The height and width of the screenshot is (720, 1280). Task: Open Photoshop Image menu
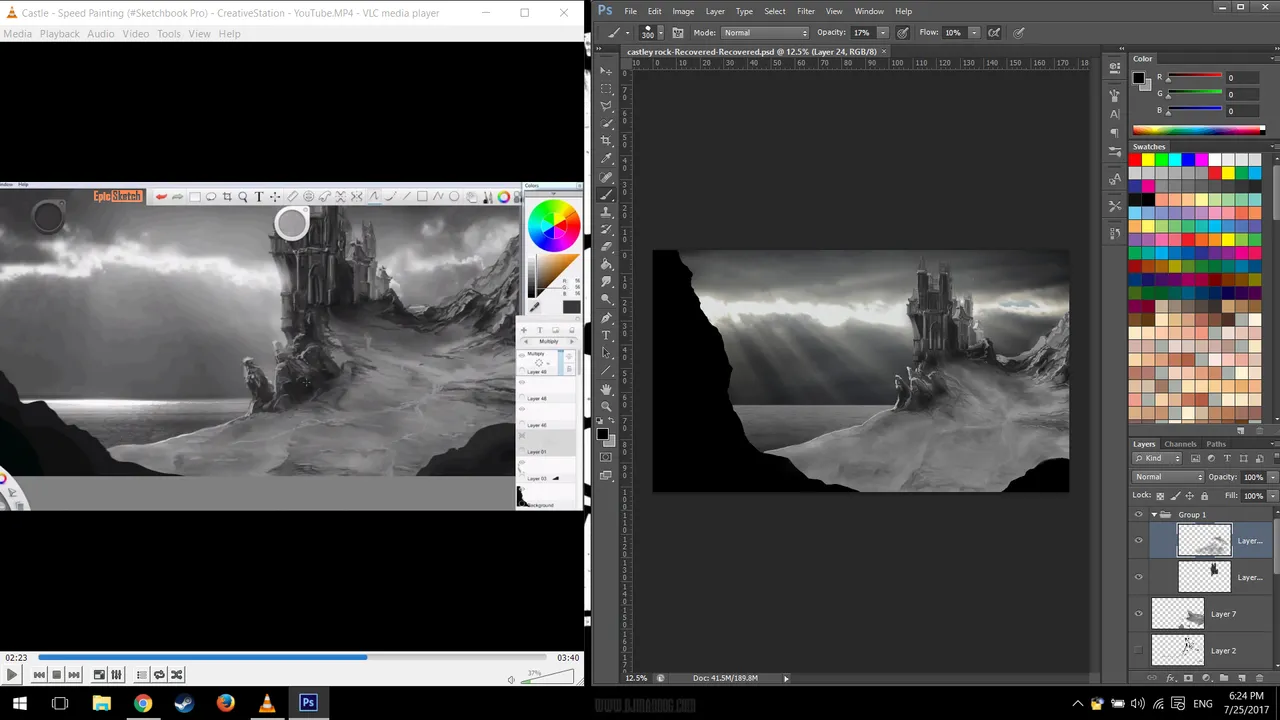(x=683, y=11)
